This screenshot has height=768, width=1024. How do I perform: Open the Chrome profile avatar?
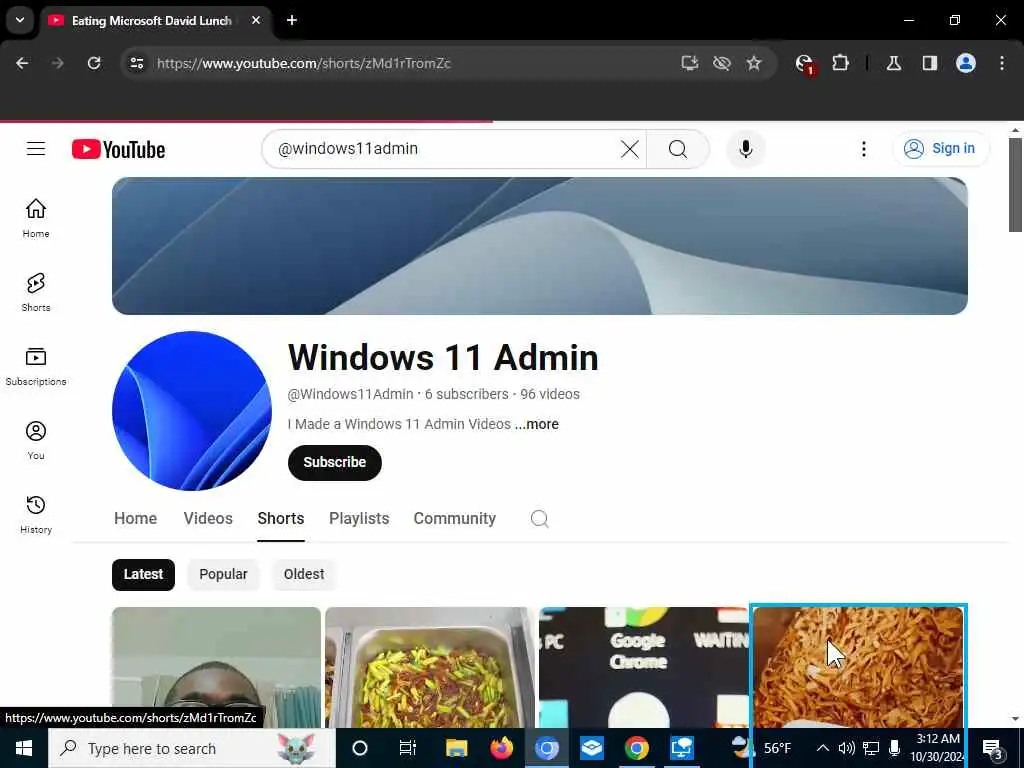click(x=965, y=63)
